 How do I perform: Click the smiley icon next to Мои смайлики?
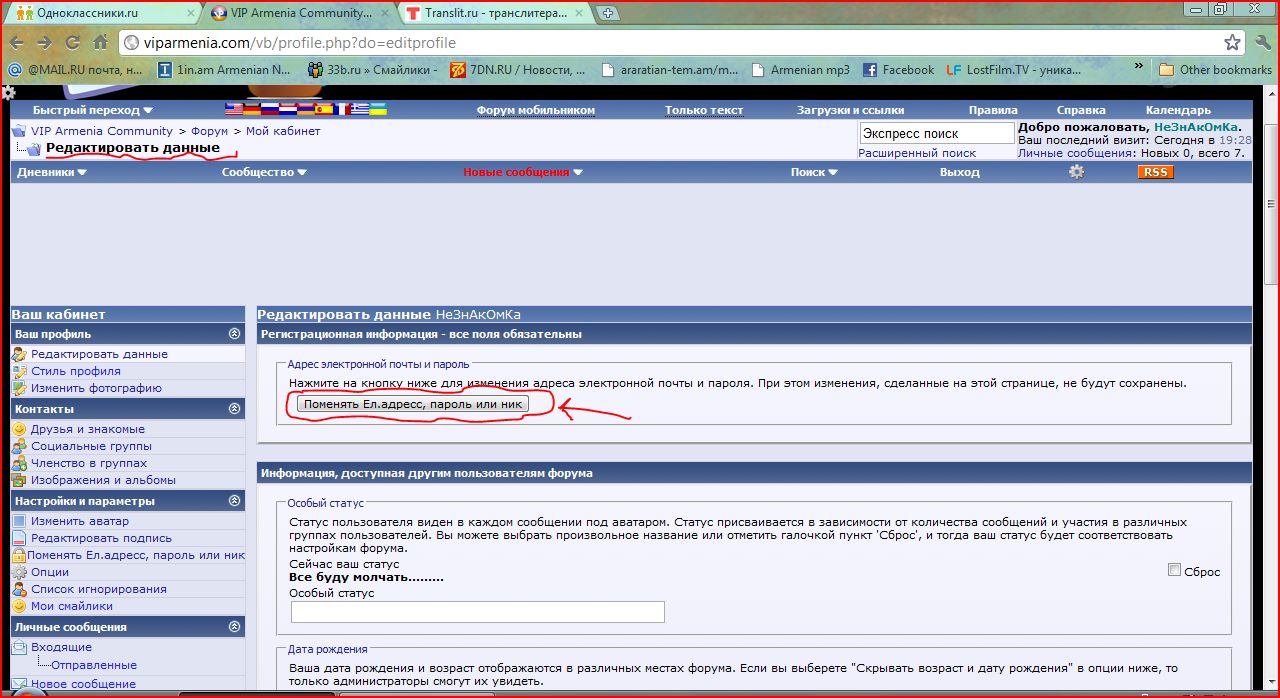(19, 606)
